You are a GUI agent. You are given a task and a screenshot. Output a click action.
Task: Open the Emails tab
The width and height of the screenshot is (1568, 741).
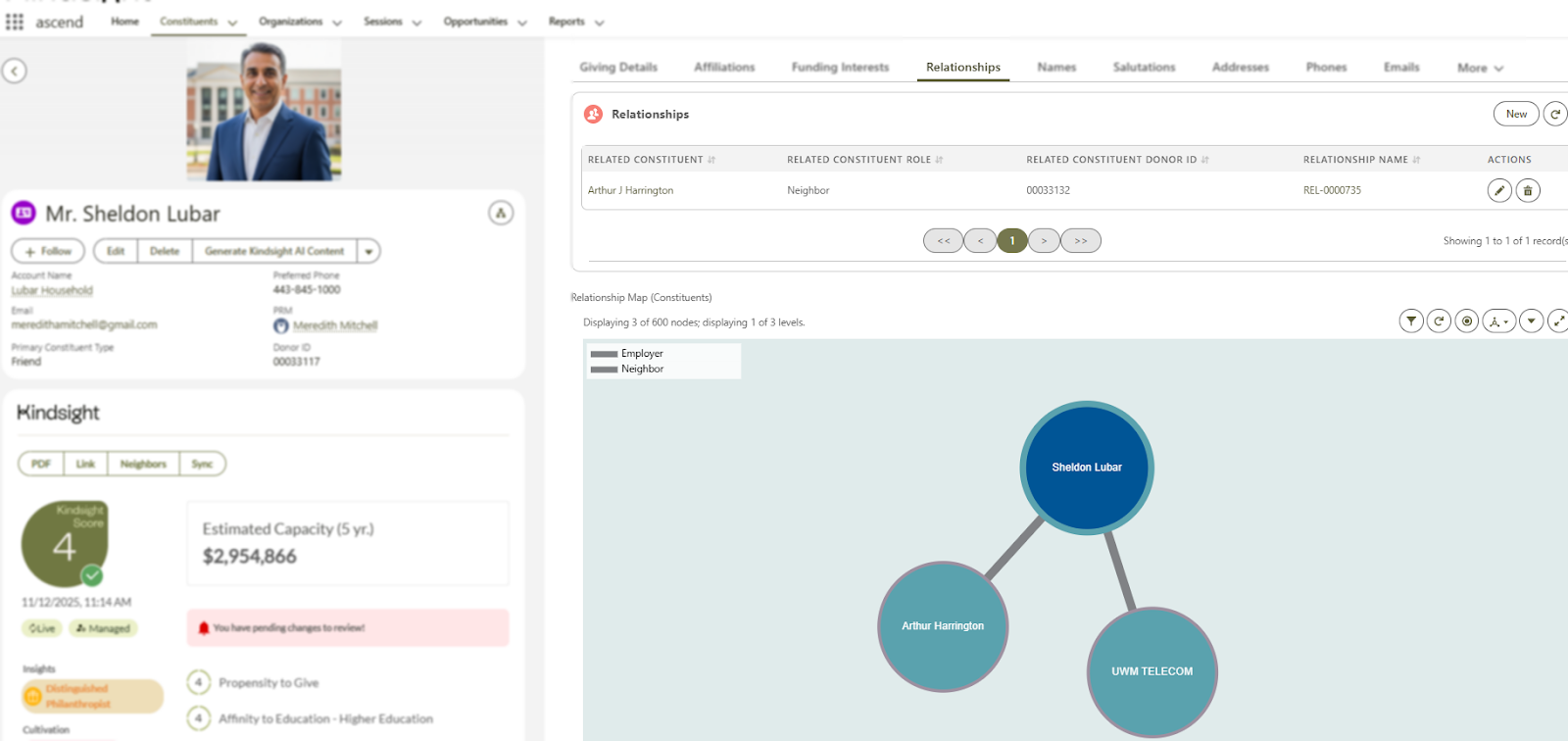point(1401,67)
